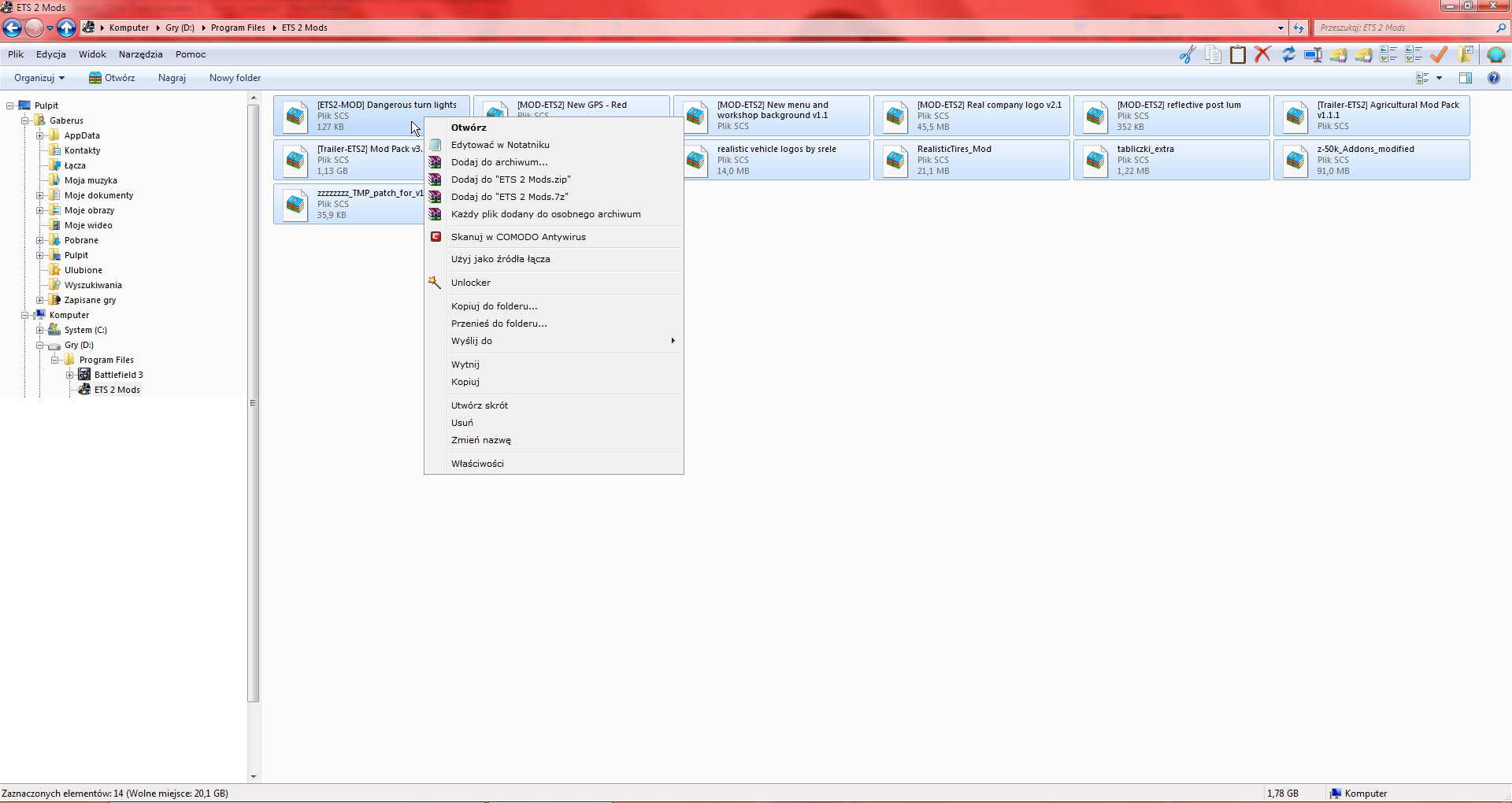This screenshot has width=1512, height=803.
Task: Click the blue arrows Refresh toolbar icon
Action: pos(1288,54)
